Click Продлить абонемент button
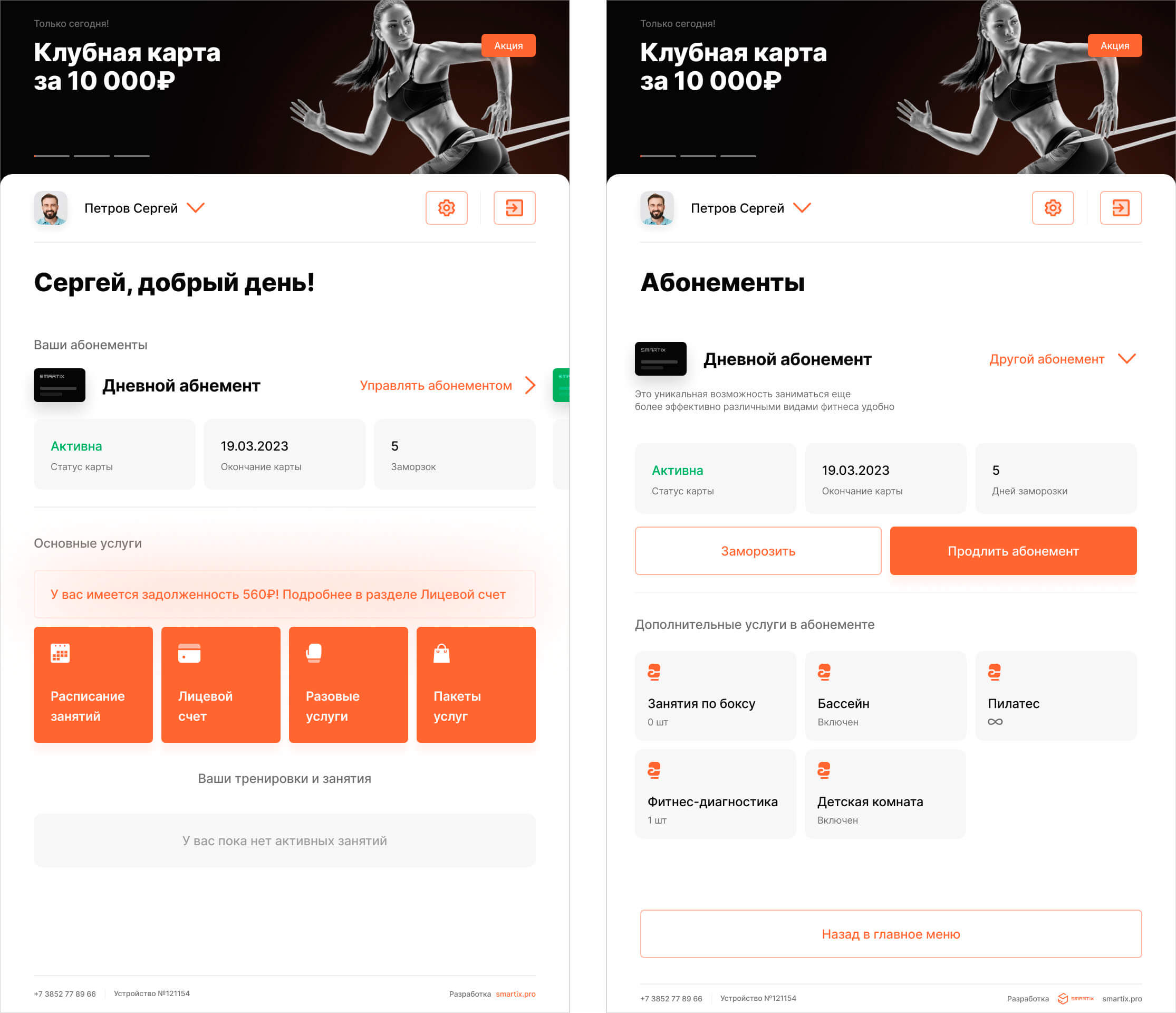The height and width of the screenshot is (1013, 1176). pyautogui.click(x=1013, y=551)
